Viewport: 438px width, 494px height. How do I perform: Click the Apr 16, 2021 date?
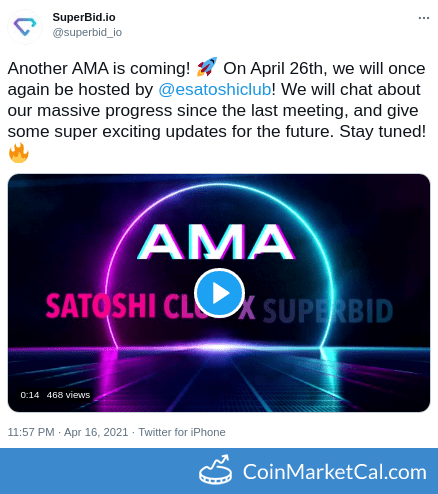[x=96, y=432]
